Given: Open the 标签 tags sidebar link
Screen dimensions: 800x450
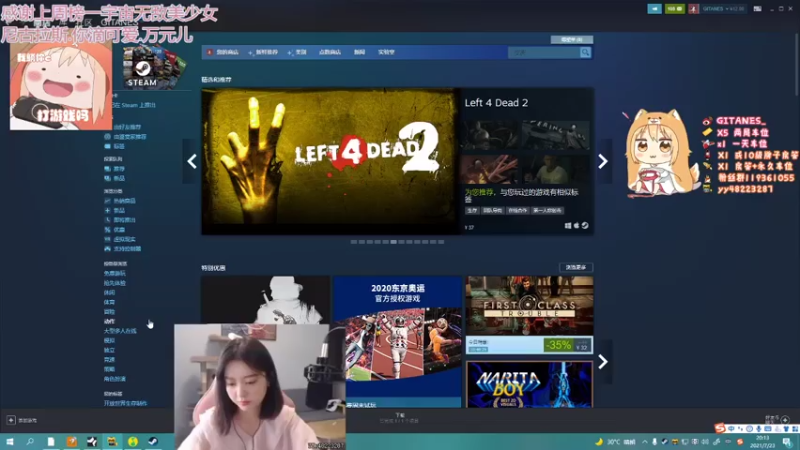Looking at the screenshot, I should point(119,146).
